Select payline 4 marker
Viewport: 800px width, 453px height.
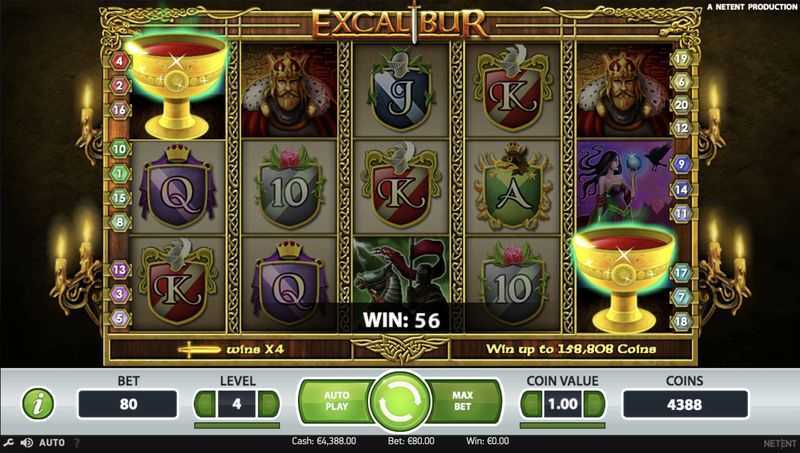[119, 61]
